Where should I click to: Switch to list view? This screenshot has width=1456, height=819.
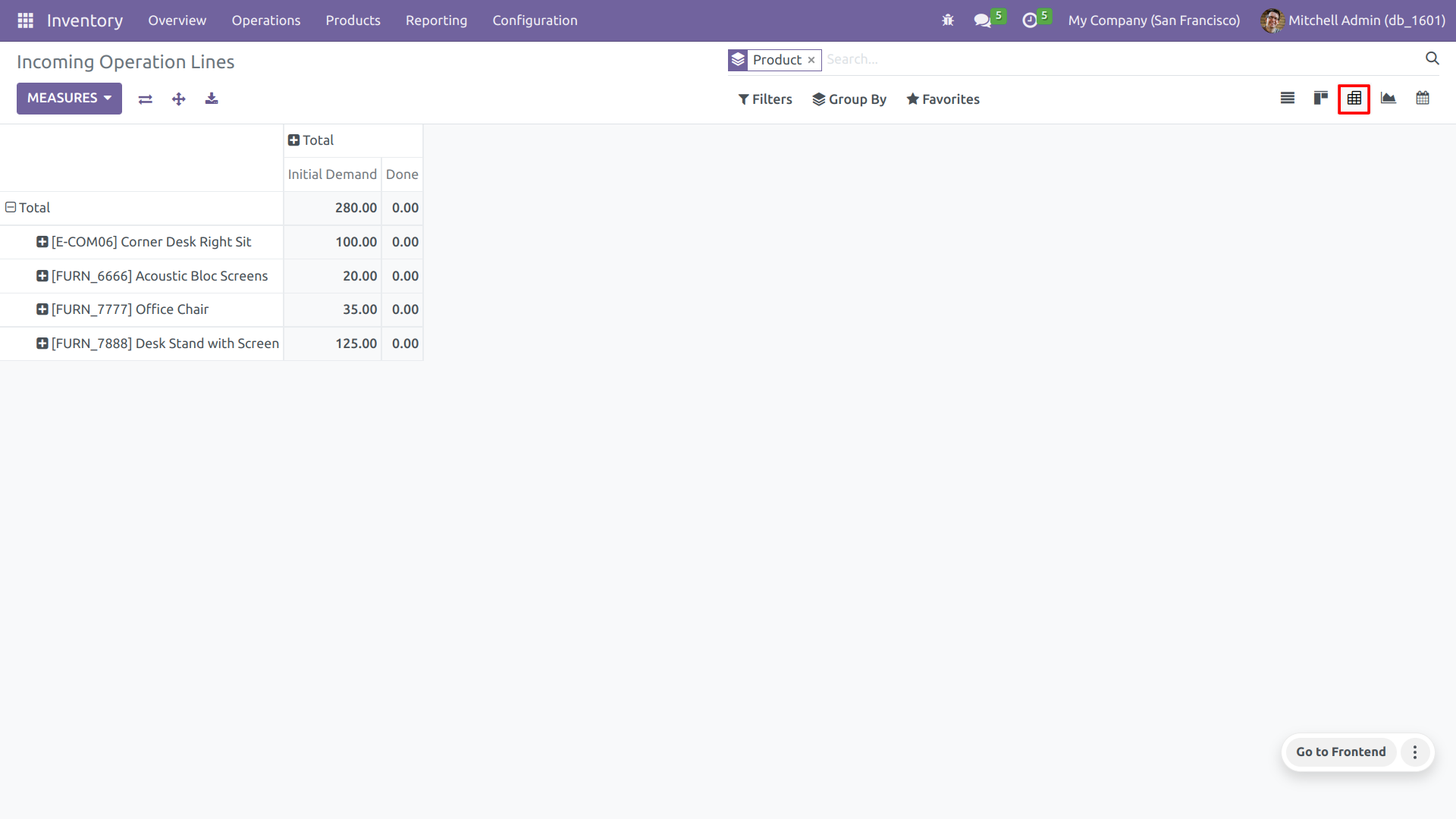point(1287,99)
